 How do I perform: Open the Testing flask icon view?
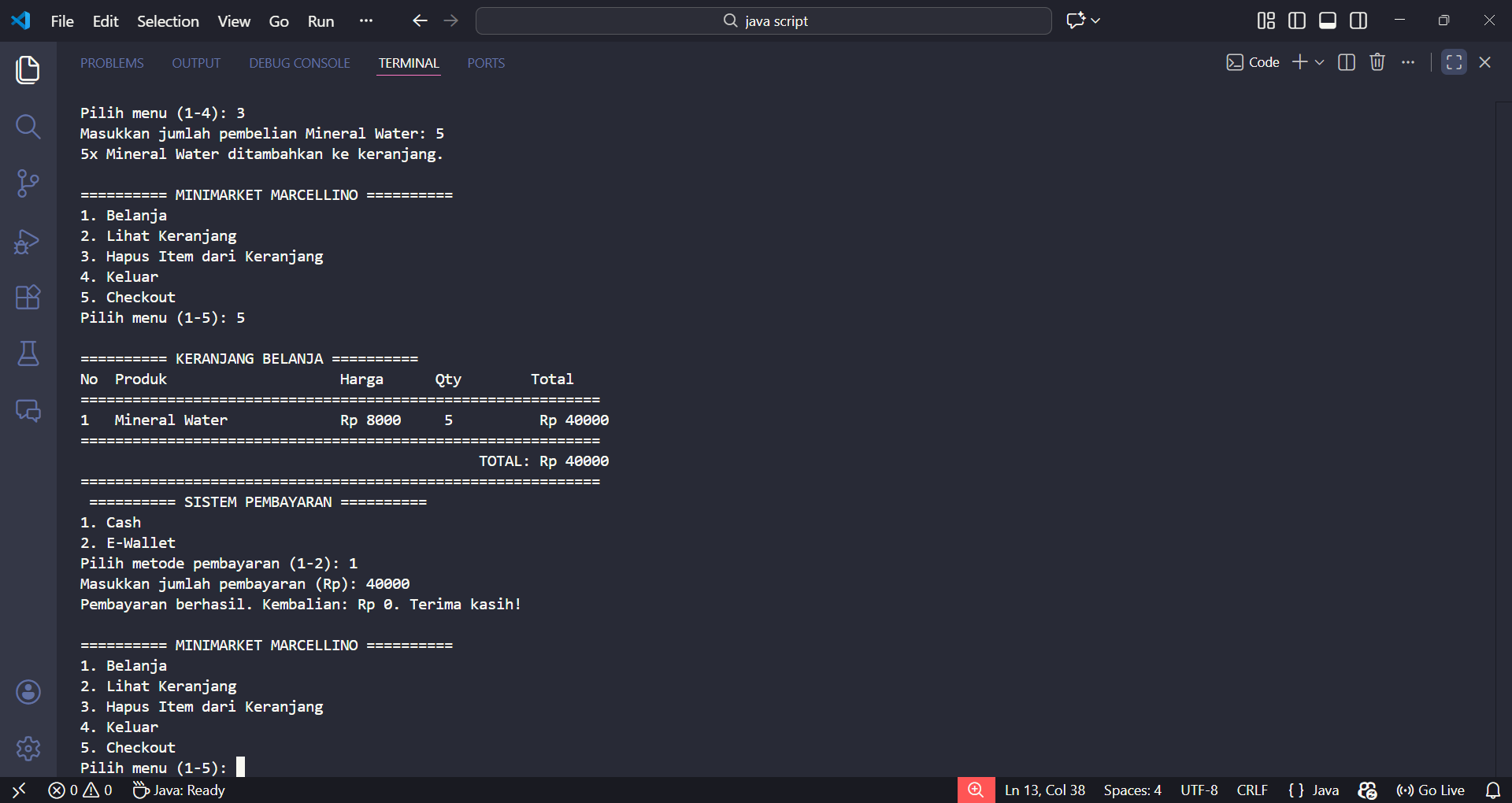pyautogui.click(x=28, y=354)
